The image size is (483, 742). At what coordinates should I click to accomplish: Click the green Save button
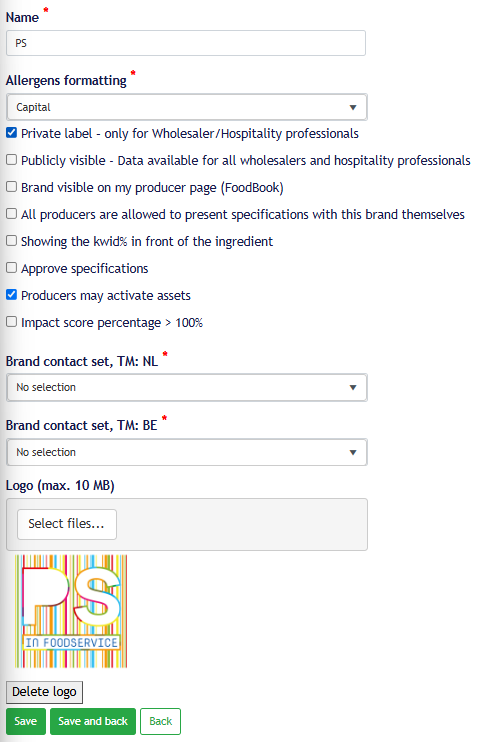tap(26, 721)
